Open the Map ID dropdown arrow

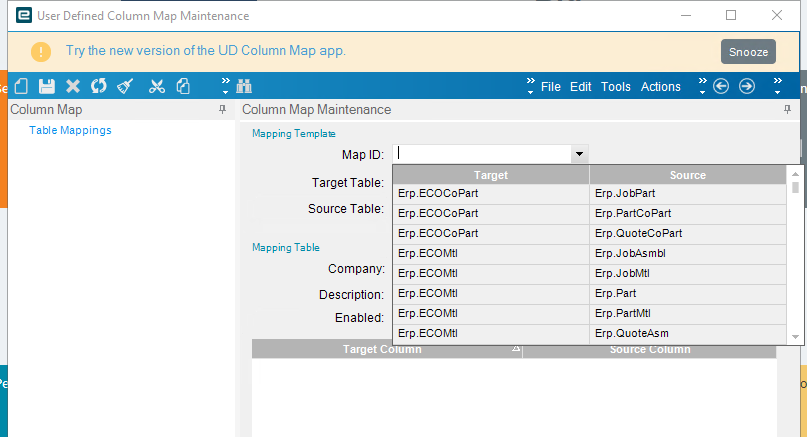pos(580,154)
